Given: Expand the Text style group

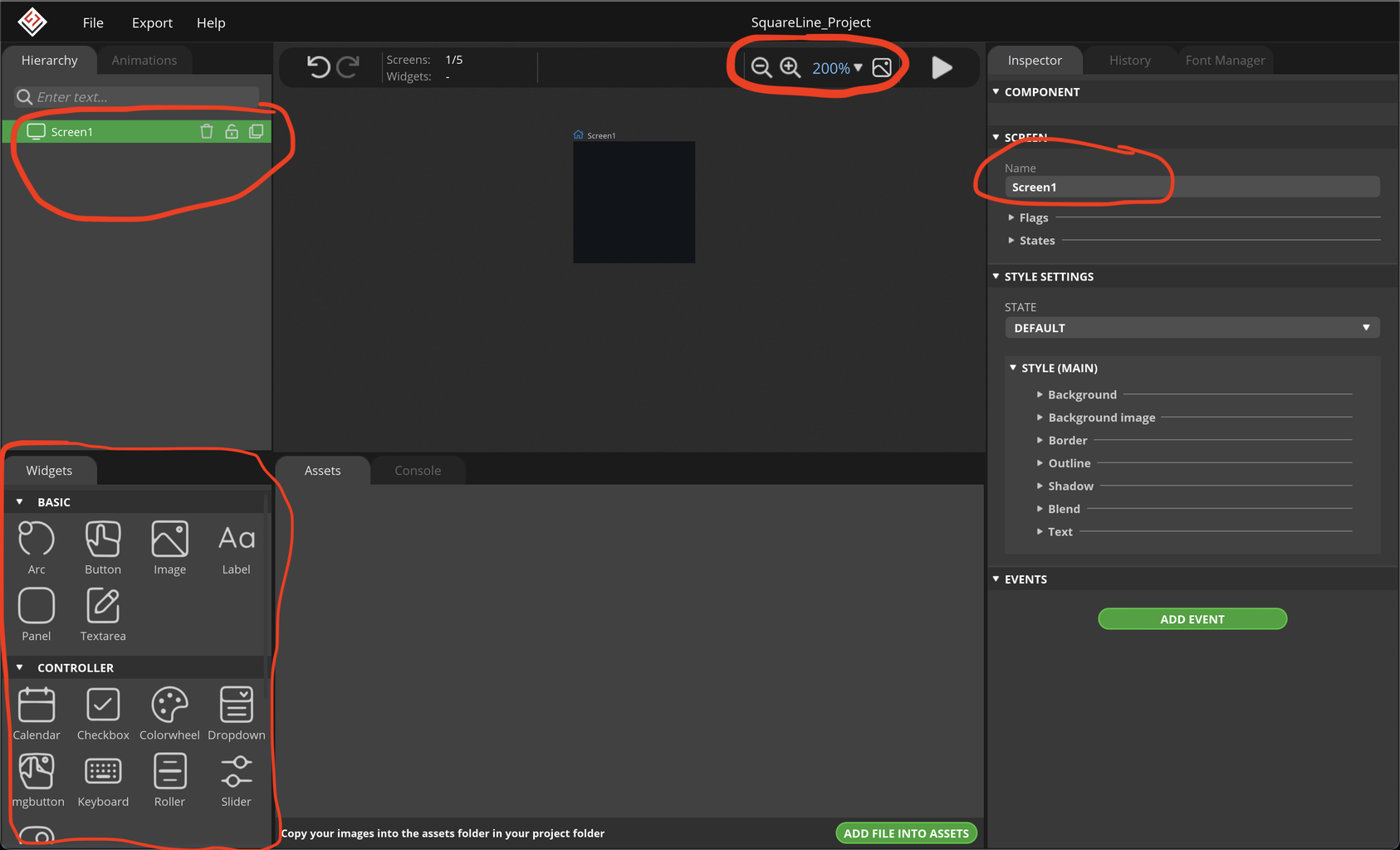Looking at the screenshot, I should pyautogui.click(x=1039, y=531).
